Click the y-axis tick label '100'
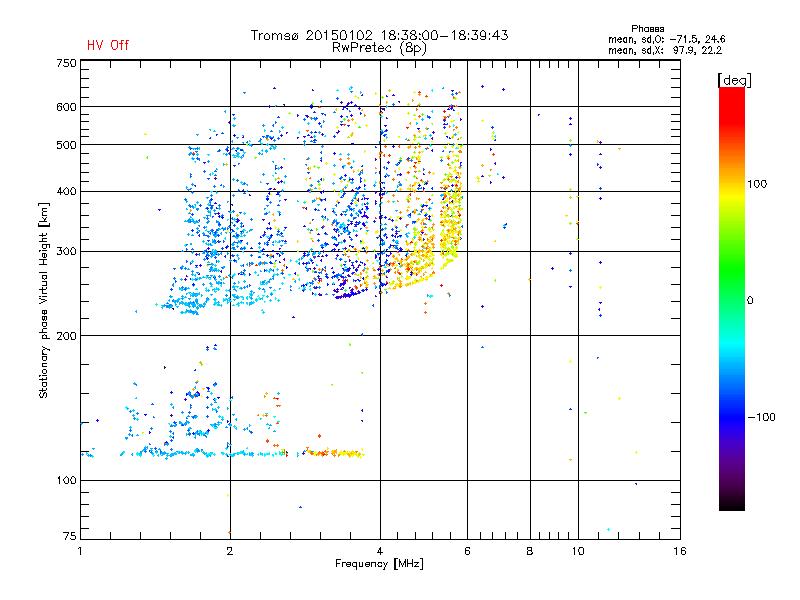This screenshot has height=600, width=800. (x=66, y=481)
